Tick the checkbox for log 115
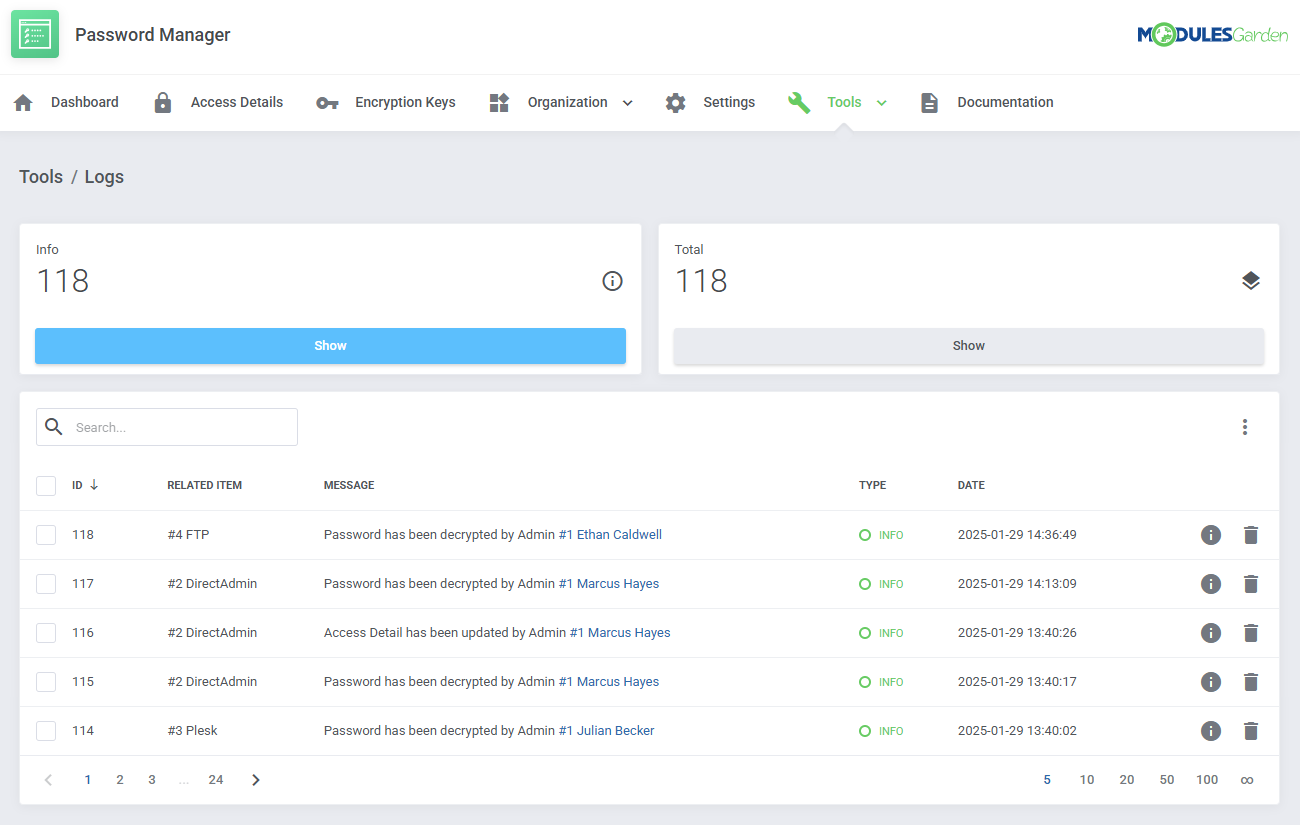 (x=46, y=682)
